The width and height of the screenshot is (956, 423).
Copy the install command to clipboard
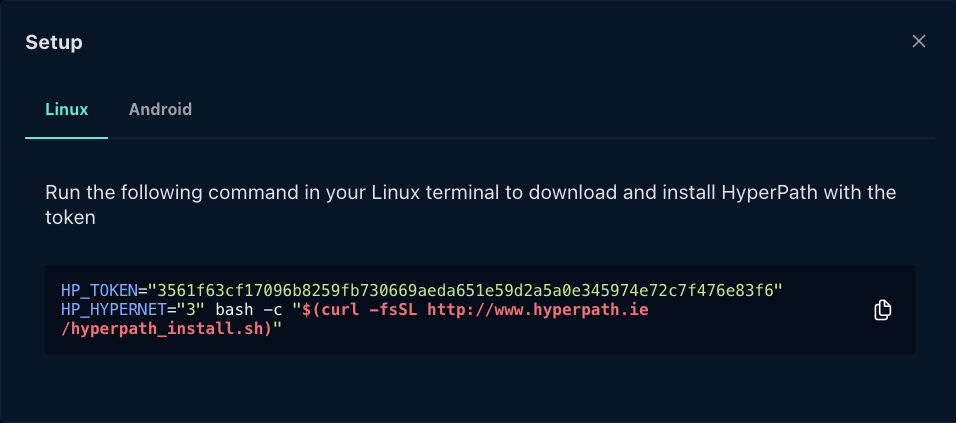[882, 310]
